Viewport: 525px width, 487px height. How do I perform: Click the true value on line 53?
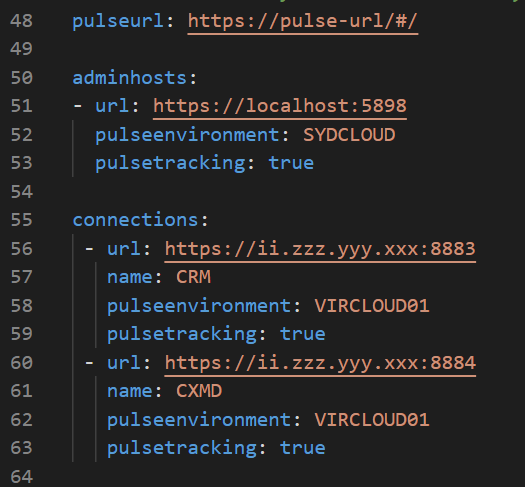coord(291,163)
